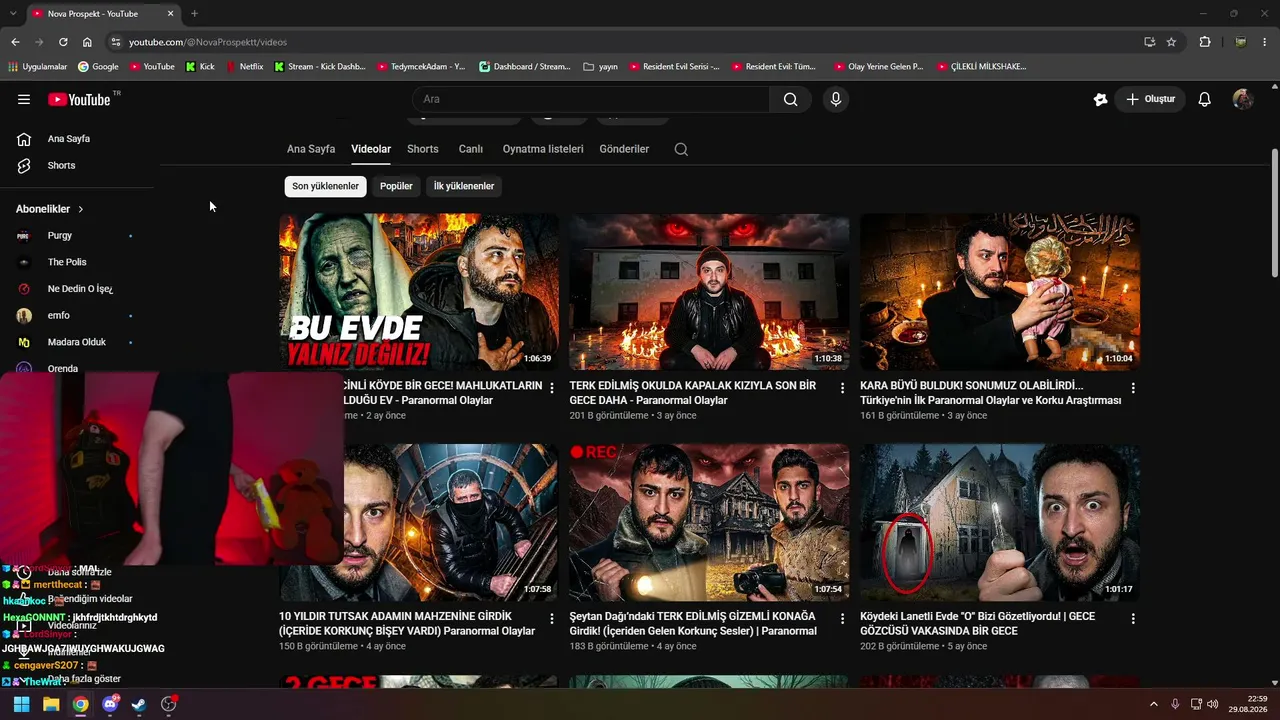1280x720 pixels.
Task: Open more options for 10 YILDIR TUTSAK video
Action: click(552, 619)
